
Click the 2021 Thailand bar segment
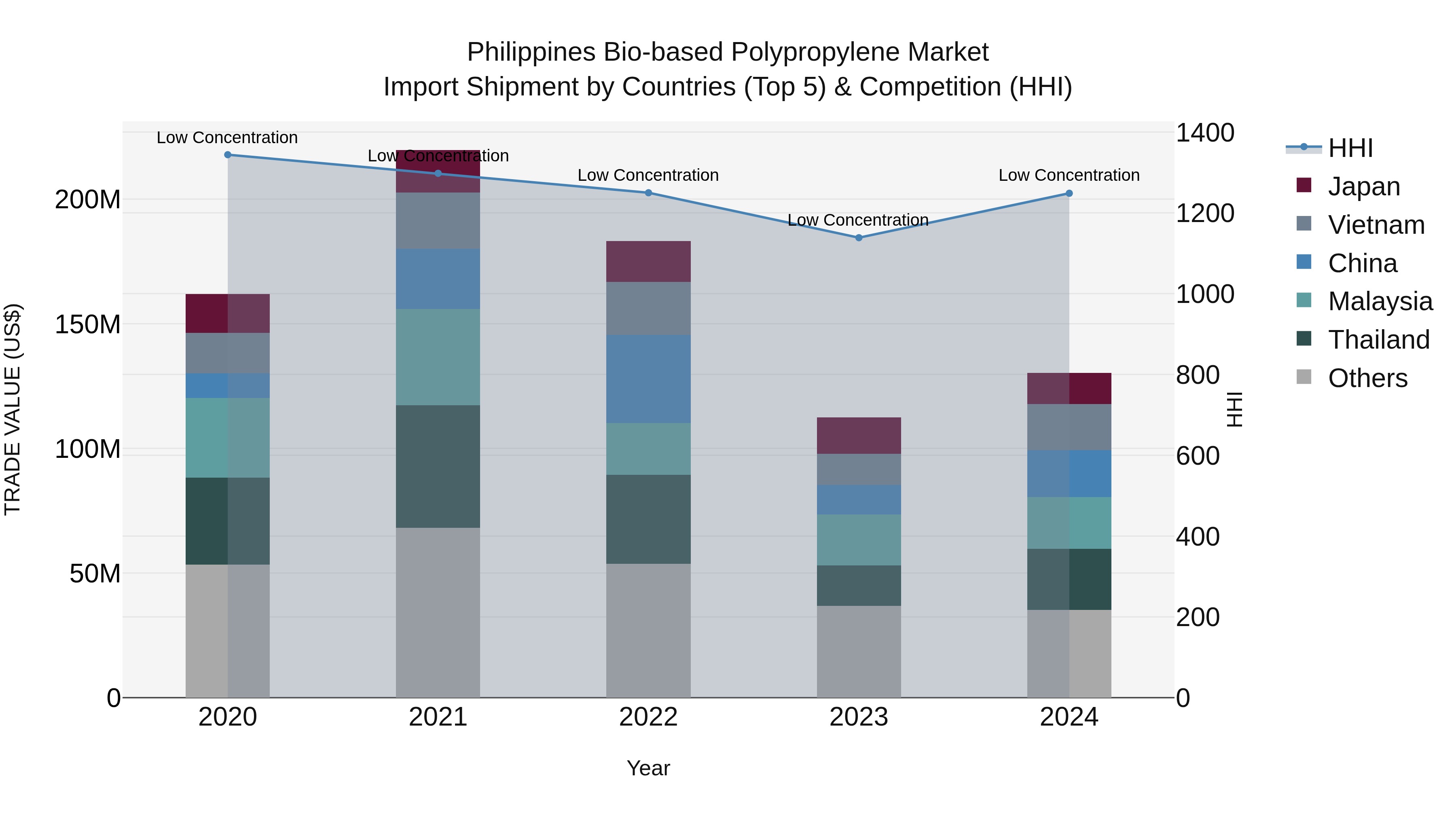point(438,467)
